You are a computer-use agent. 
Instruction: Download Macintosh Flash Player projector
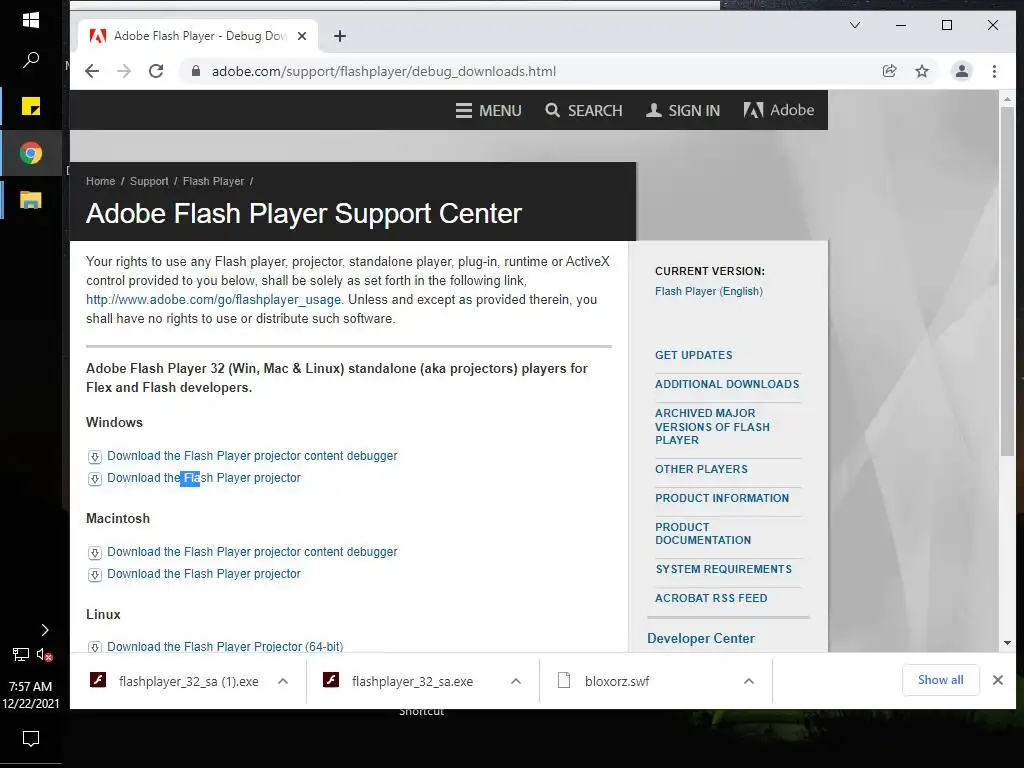point(204,574)
